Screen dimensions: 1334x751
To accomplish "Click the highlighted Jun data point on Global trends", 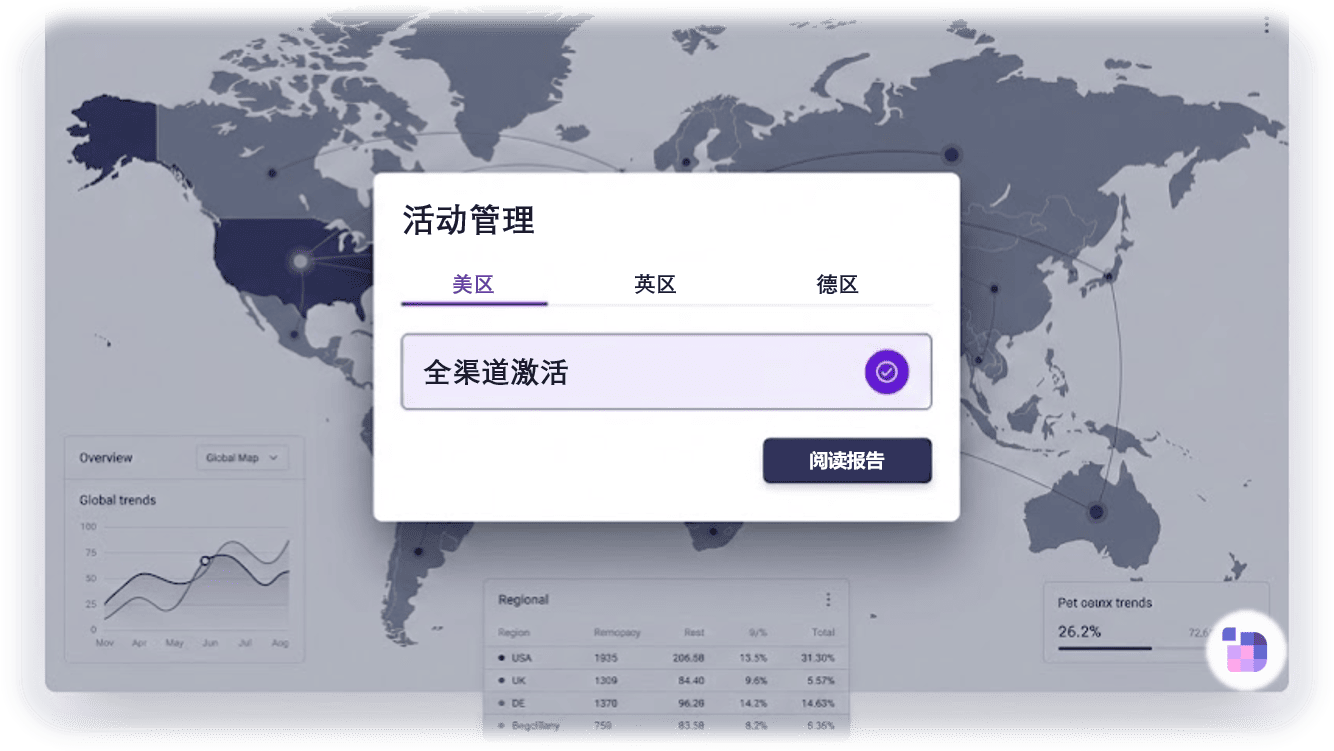I will (x=207, y=561).
